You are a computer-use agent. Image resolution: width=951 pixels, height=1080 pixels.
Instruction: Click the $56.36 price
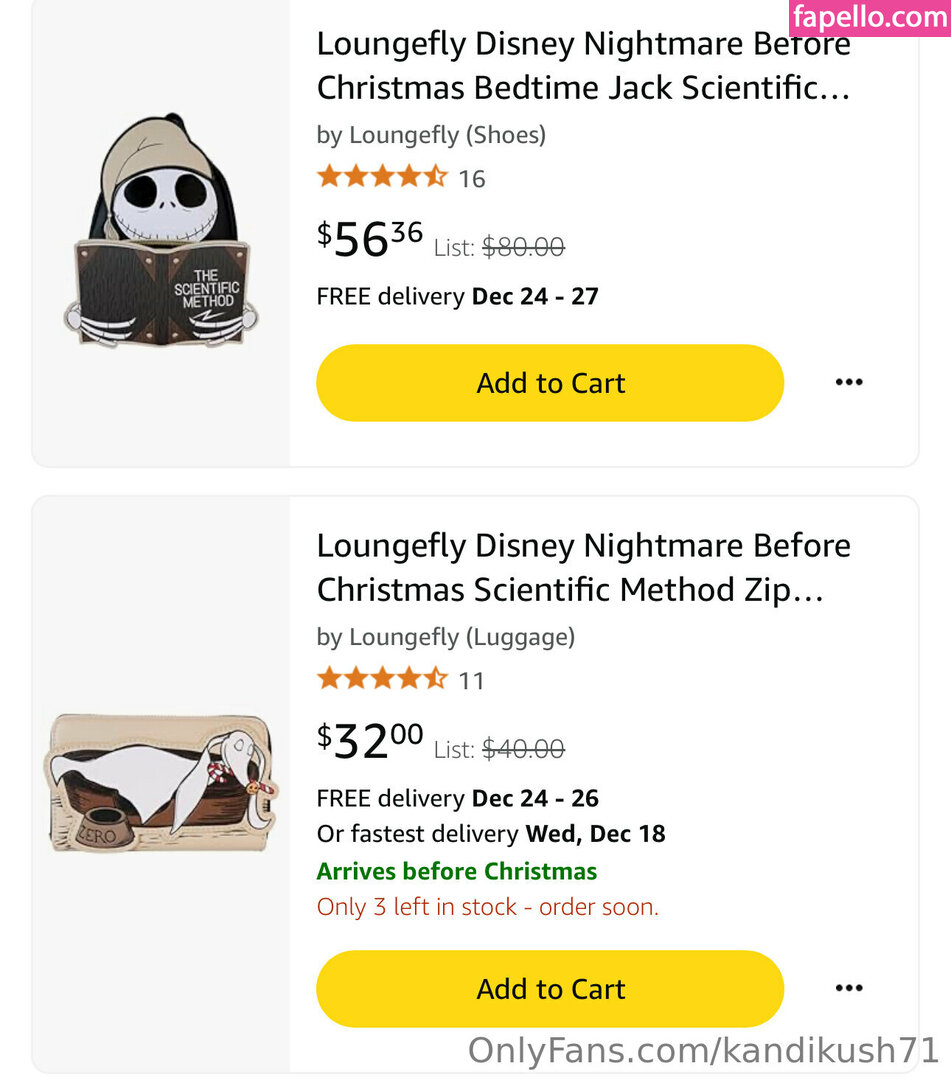pyautogui.click(x=370, y=239)
